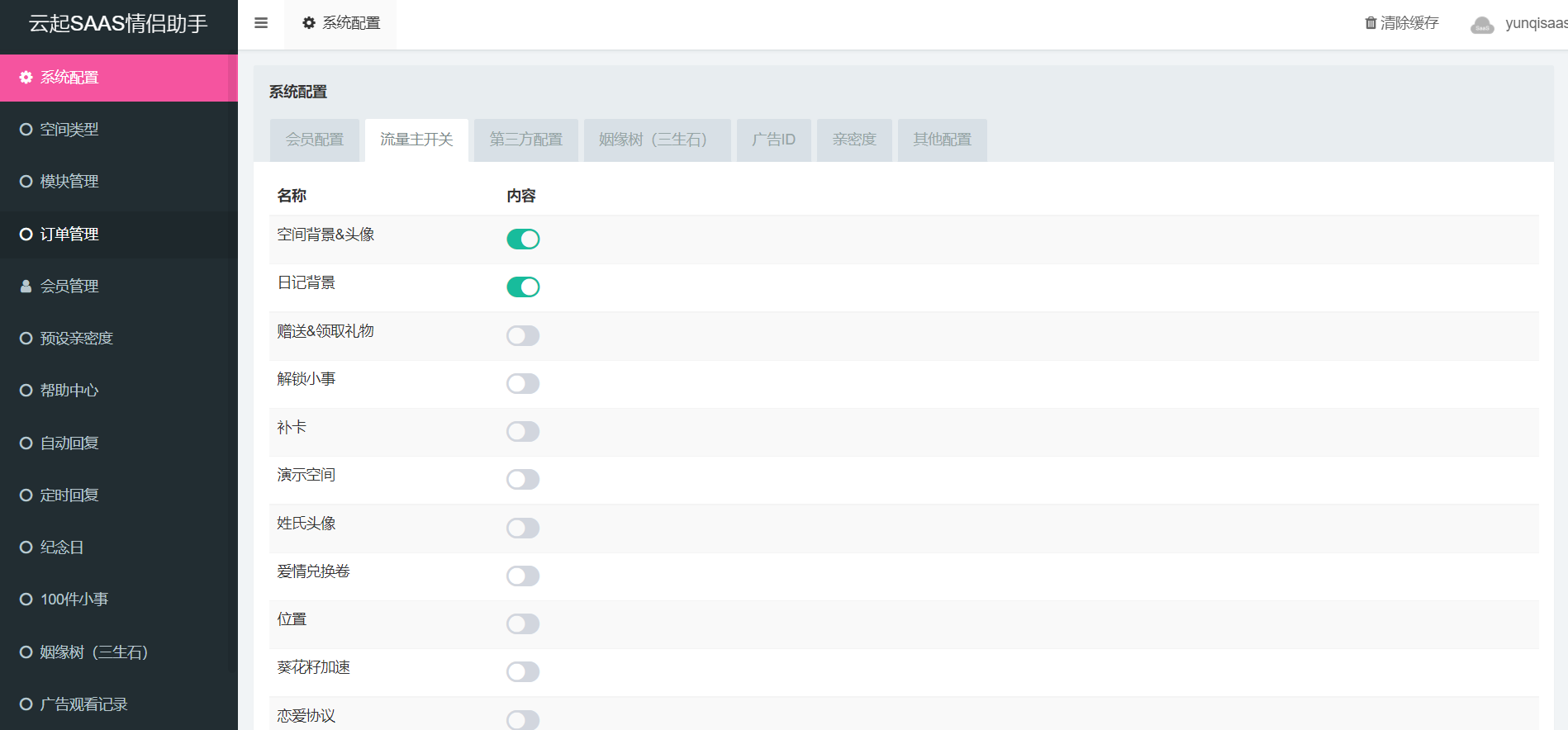Click circle icon beside 定时回复
This screenshot has height=730, width=1568.
click(26, 495)
